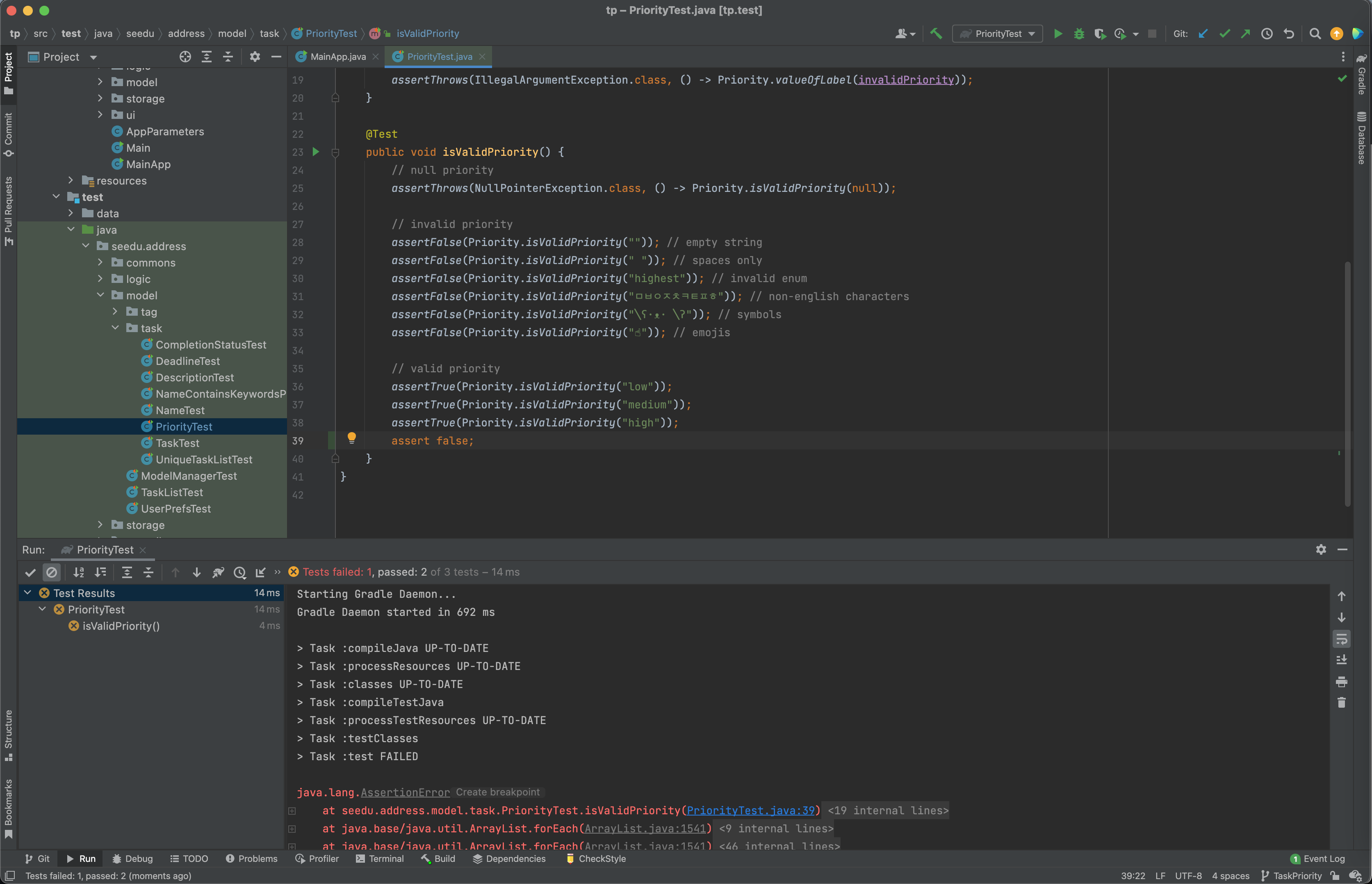
Task: Switch to the MainApp.java editor tab
Action: point(337,57)
